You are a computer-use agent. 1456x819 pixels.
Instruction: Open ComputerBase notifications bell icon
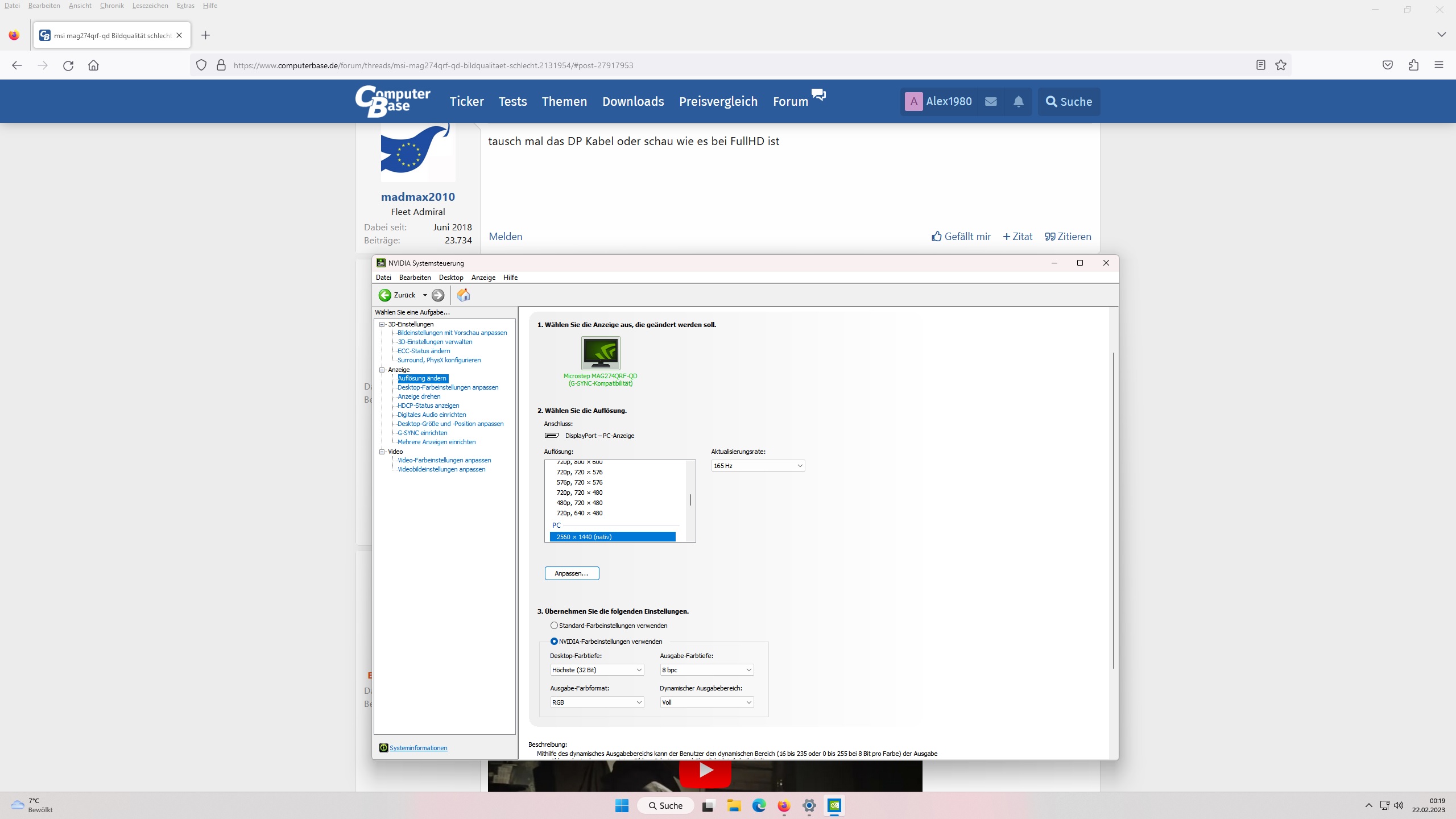tap(1018, 102)
